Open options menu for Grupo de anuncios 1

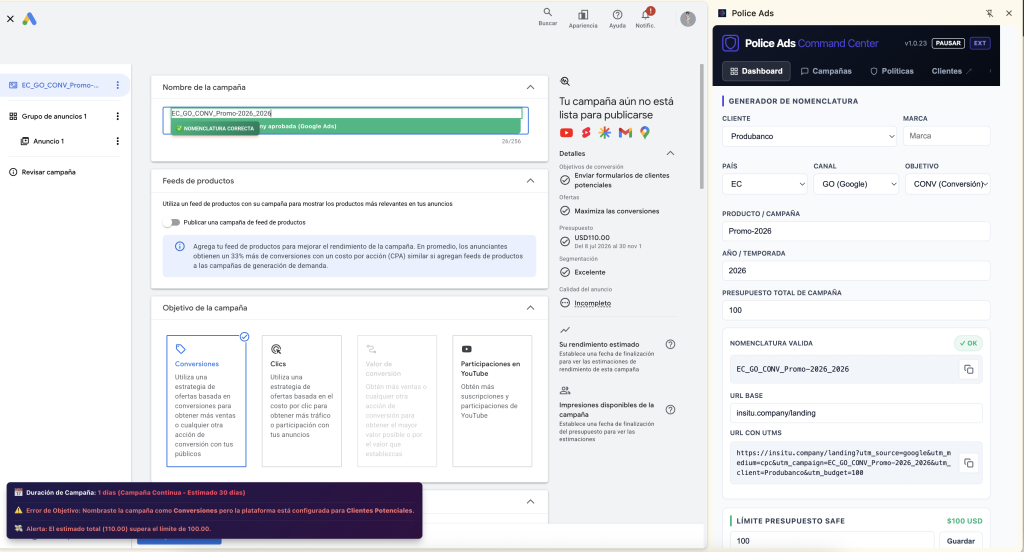pos(118,116)
